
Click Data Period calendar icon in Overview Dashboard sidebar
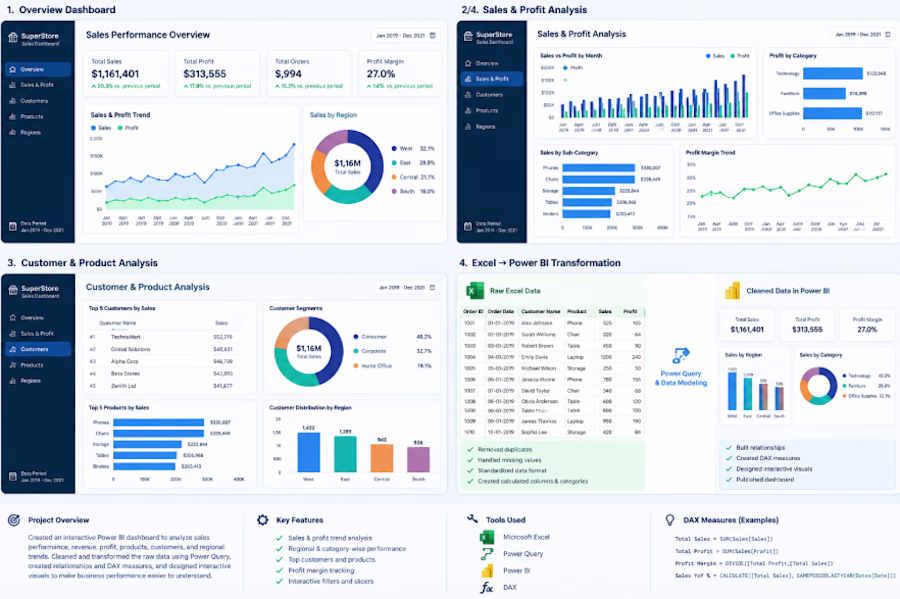13,226
